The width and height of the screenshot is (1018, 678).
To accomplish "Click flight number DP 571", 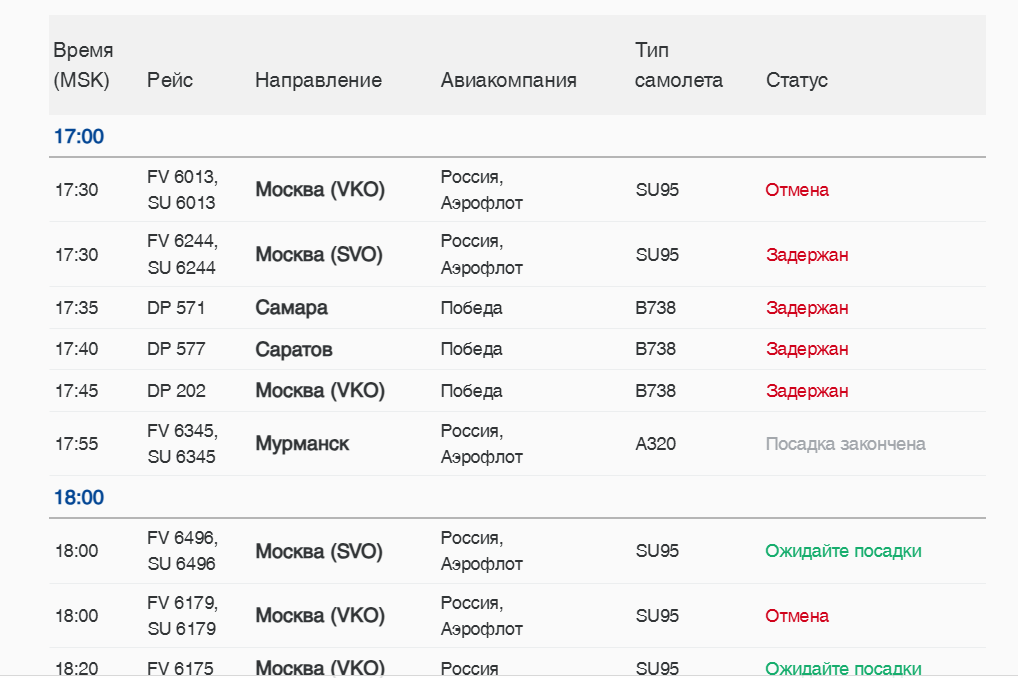I will coord(176,308).
